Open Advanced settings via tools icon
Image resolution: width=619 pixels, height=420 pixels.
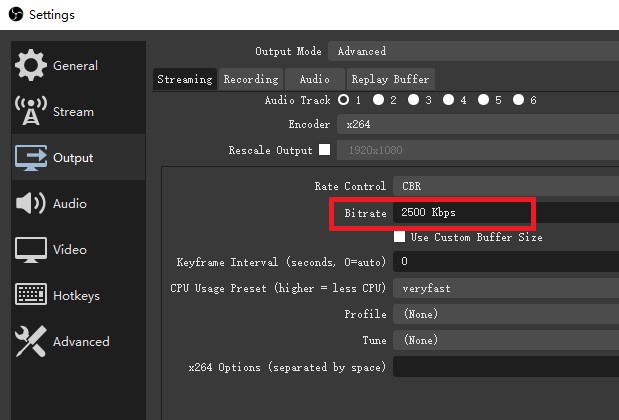pos(30,341)
